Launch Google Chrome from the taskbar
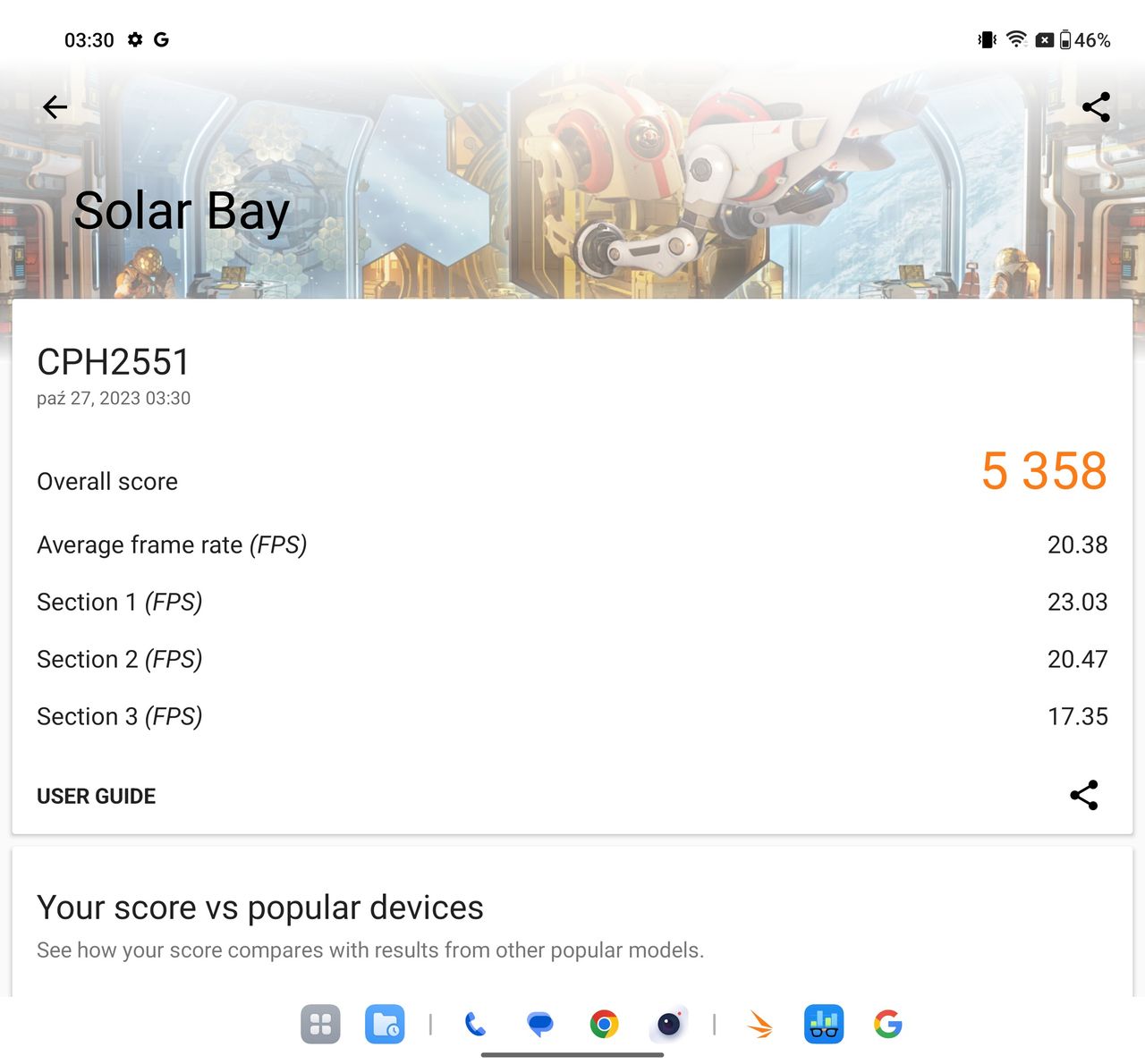This screenshot has width=1145, height=1064. (x=604, y=1024)
